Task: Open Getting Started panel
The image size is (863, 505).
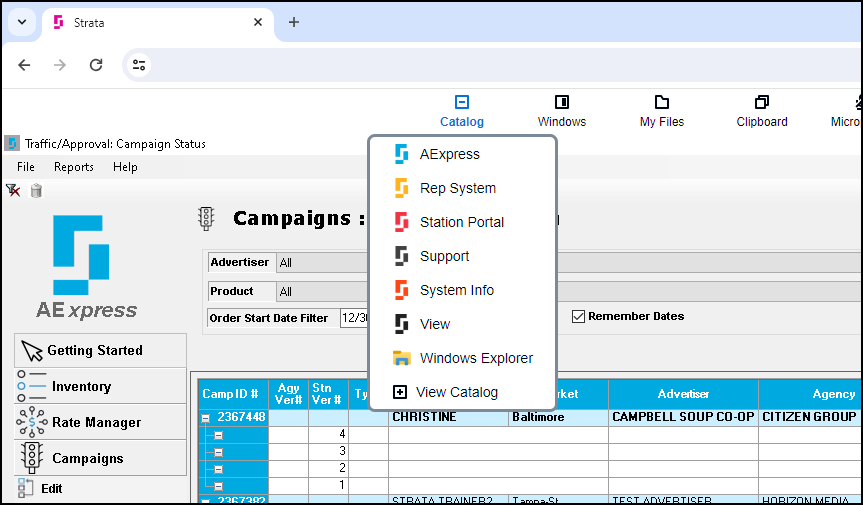Action: pyautogui.click(x=100, y=350)
